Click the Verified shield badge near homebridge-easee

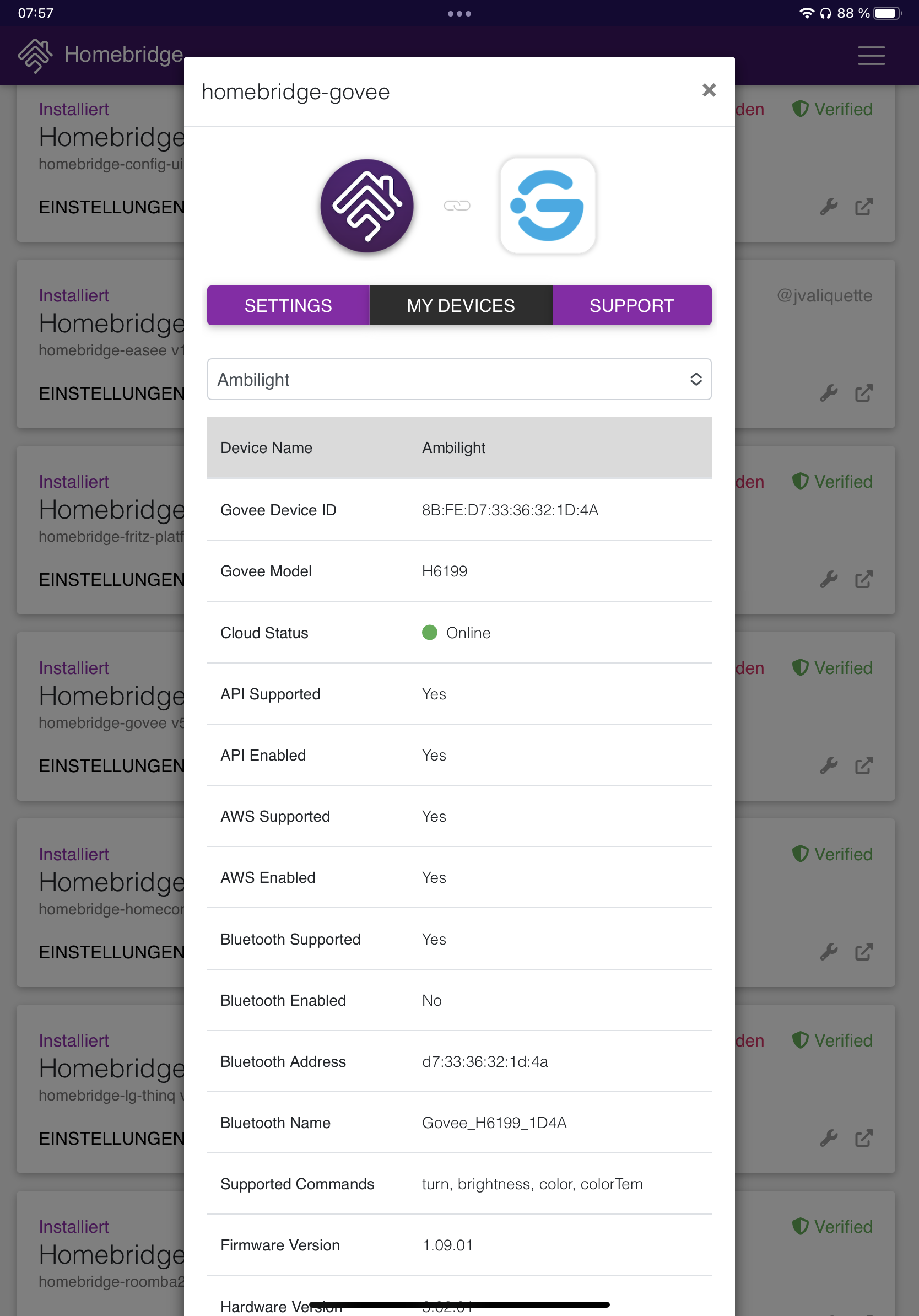point(832,482)
